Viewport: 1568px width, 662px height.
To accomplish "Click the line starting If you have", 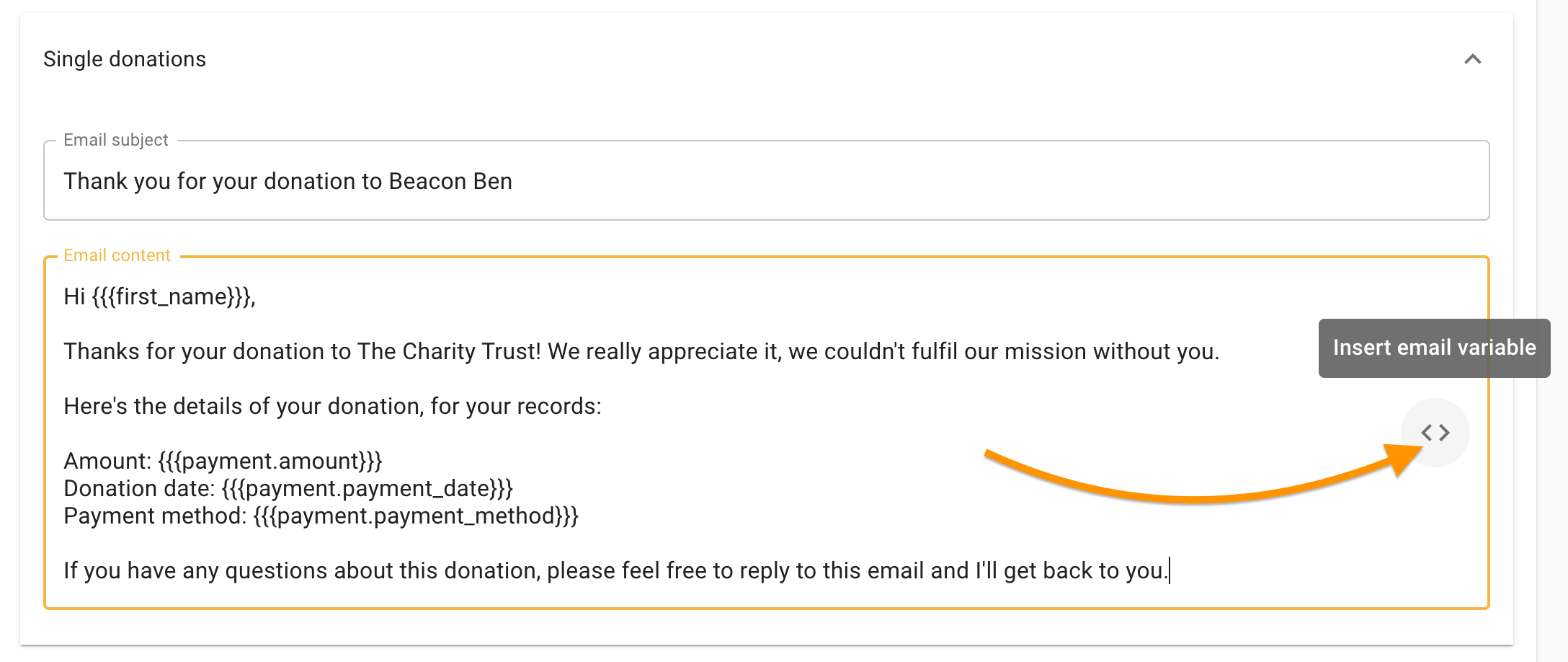I will coord(612,570).
